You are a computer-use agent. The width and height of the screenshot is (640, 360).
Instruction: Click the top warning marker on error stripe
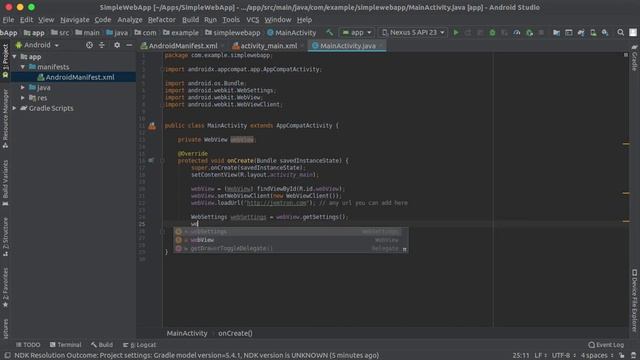[x=626, y=144]
